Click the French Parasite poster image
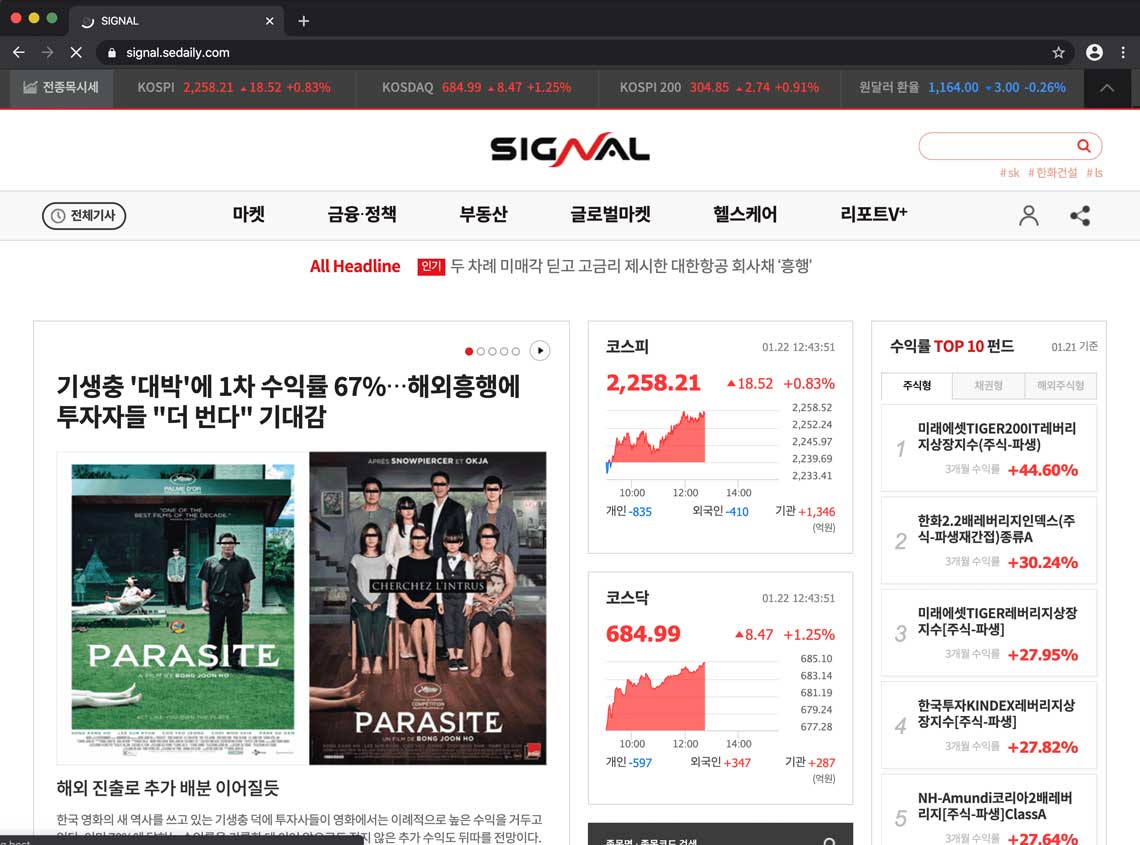This screenshot has height=845, width=1140. 428,608
